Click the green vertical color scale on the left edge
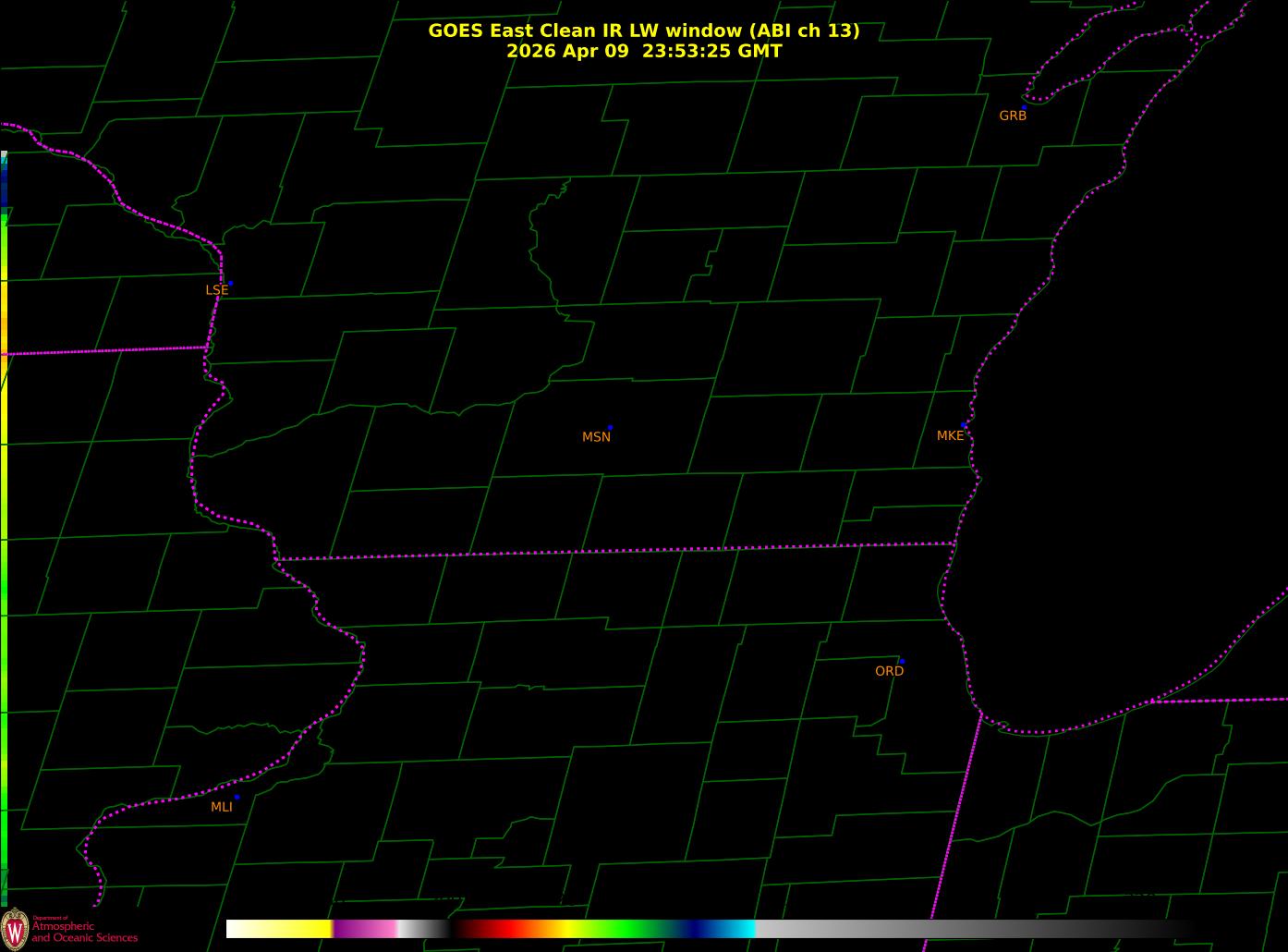Image resolution: width=1288 pixels, height=952 pixels. [x=4, y=529]
